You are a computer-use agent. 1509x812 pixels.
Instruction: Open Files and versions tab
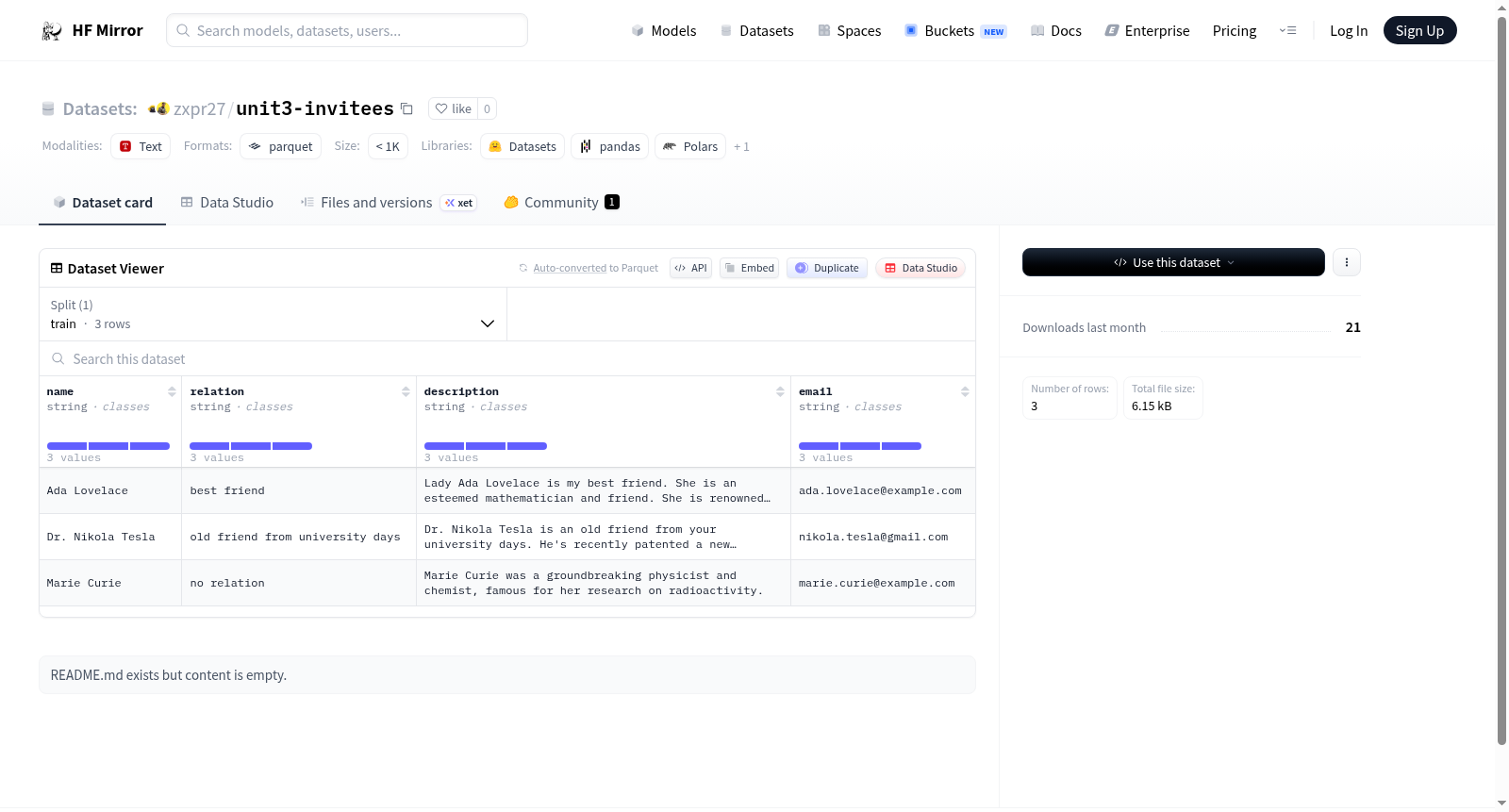click(389, 203)
